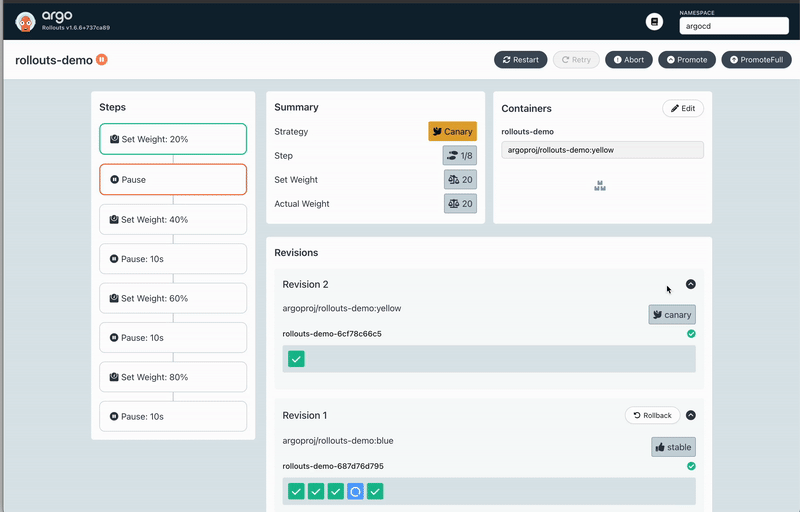Screen dimensions: 800x512
Task: Click the Actual Weight 20 badge
Action: pos(460,203)
